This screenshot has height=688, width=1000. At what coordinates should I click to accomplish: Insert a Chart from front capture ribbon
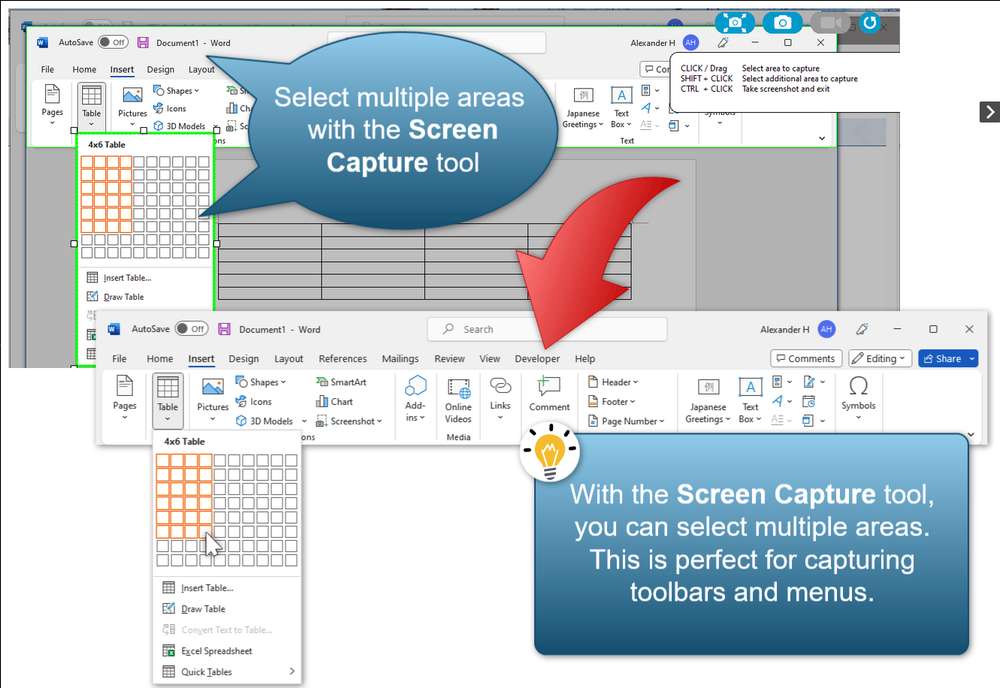point(334,402)
